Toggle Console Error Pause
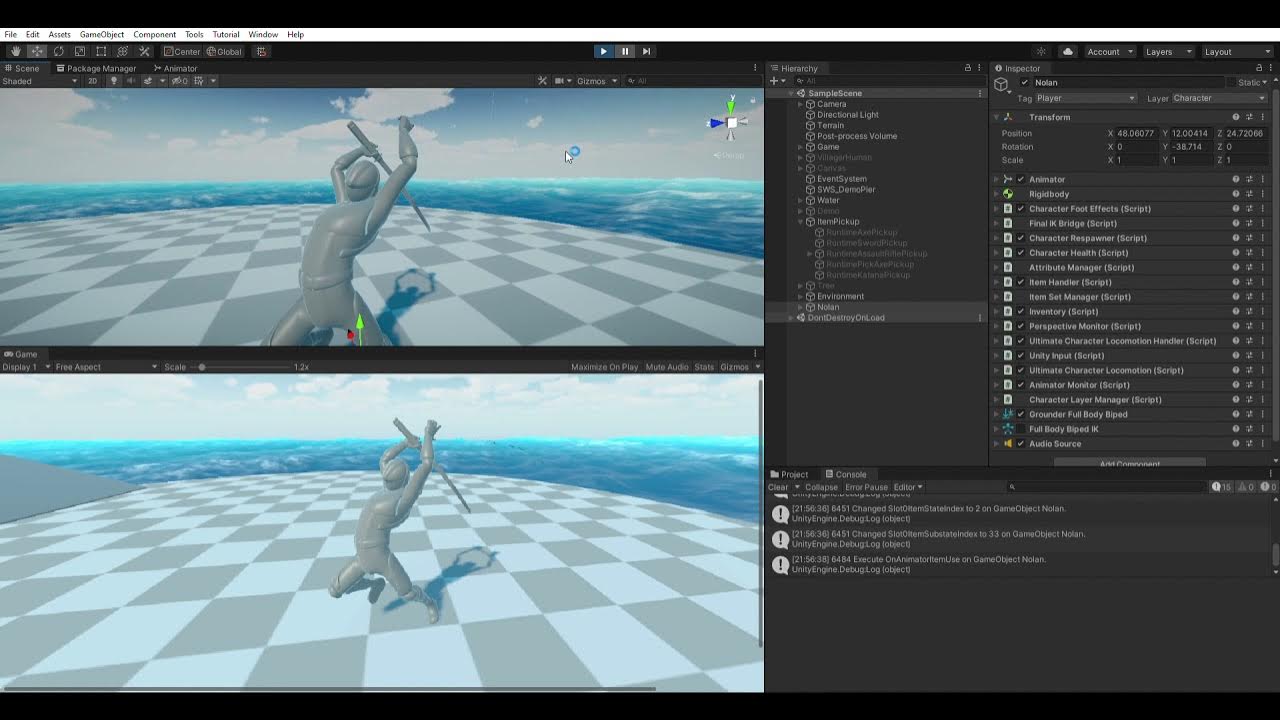The image size is (1280, 720). pos(866,487)
